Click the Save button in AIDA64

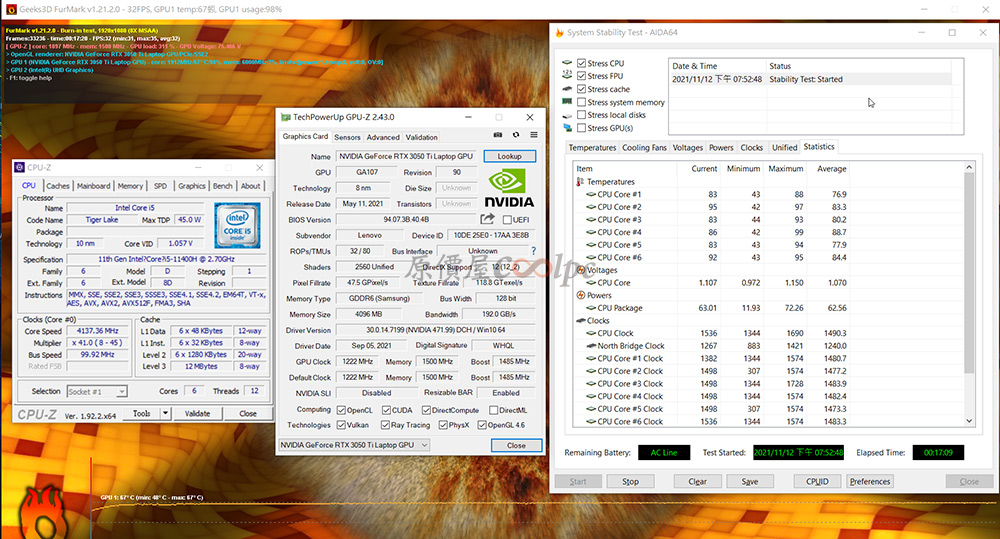click(x=750, y=482)
